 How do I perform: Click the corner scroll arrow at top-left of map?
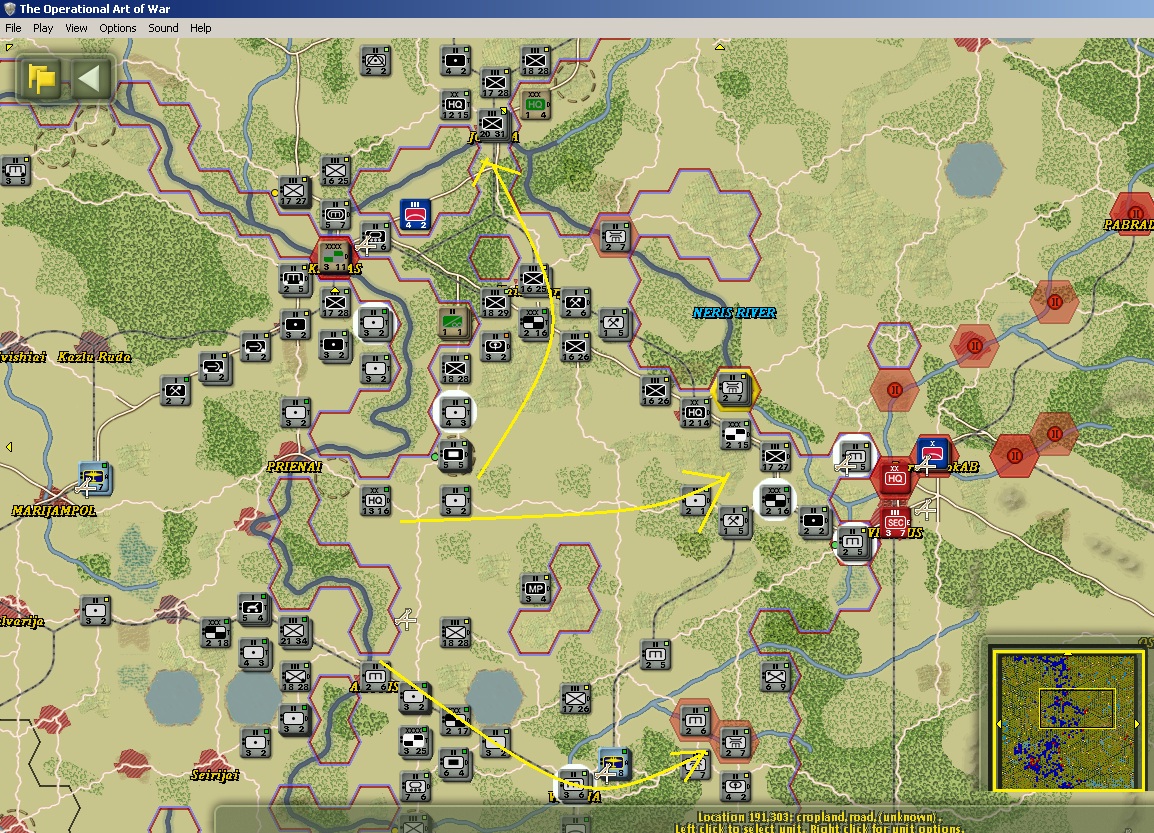pyautogui.click(x=8, y=47)
